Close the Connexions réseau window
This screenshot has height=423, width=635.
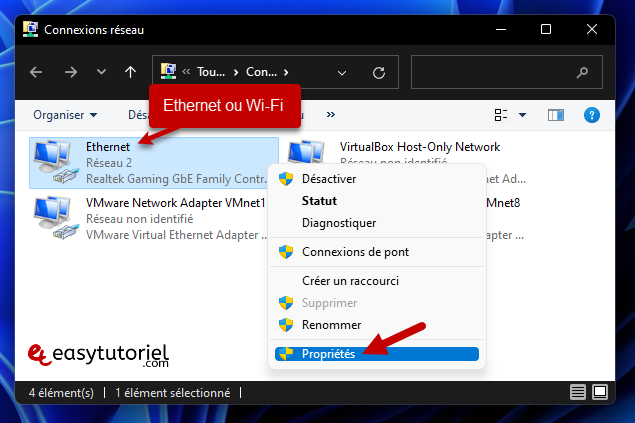click(592, 29)
